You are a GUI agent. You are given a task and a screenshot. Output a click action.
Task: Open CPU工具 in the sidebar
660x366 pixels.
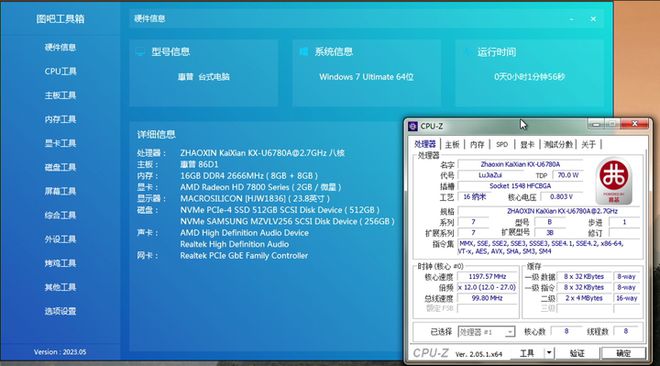click(x=60, y=72)
